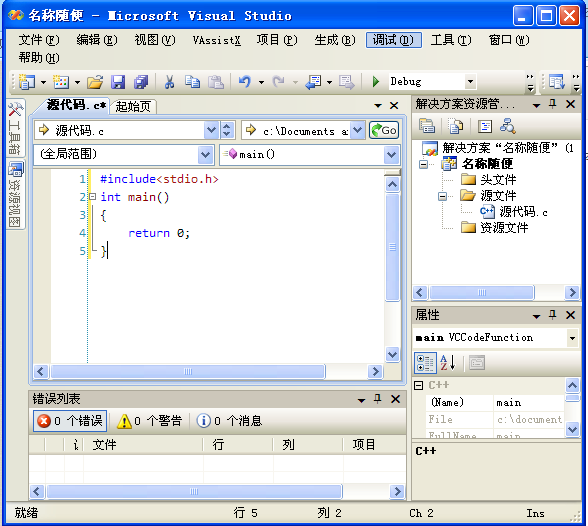Screen dimensions: 588x526
Task: Open the 视图(V) menu
Action: [155, 40]
